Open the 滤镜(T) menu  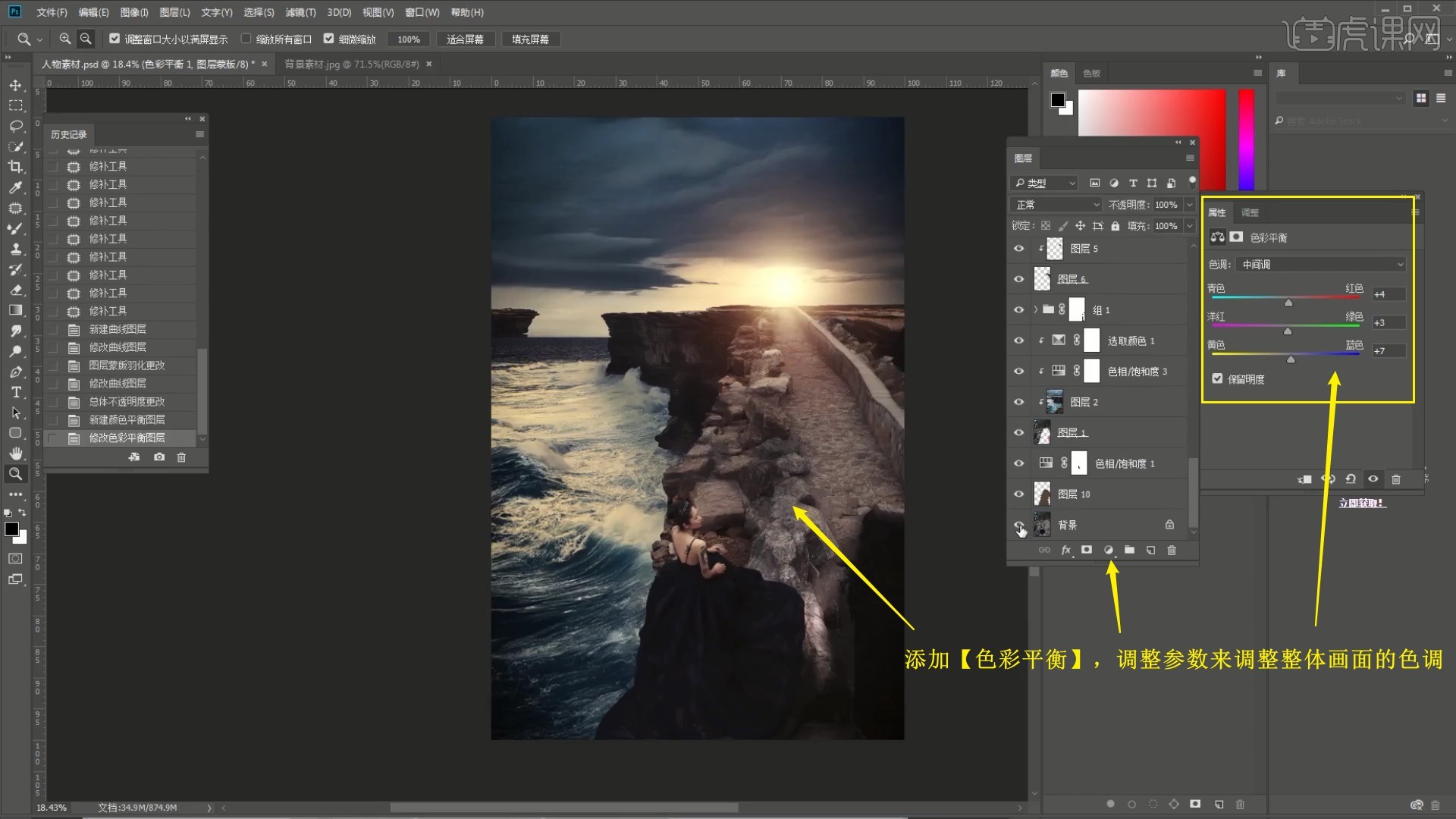pos(300,12)
